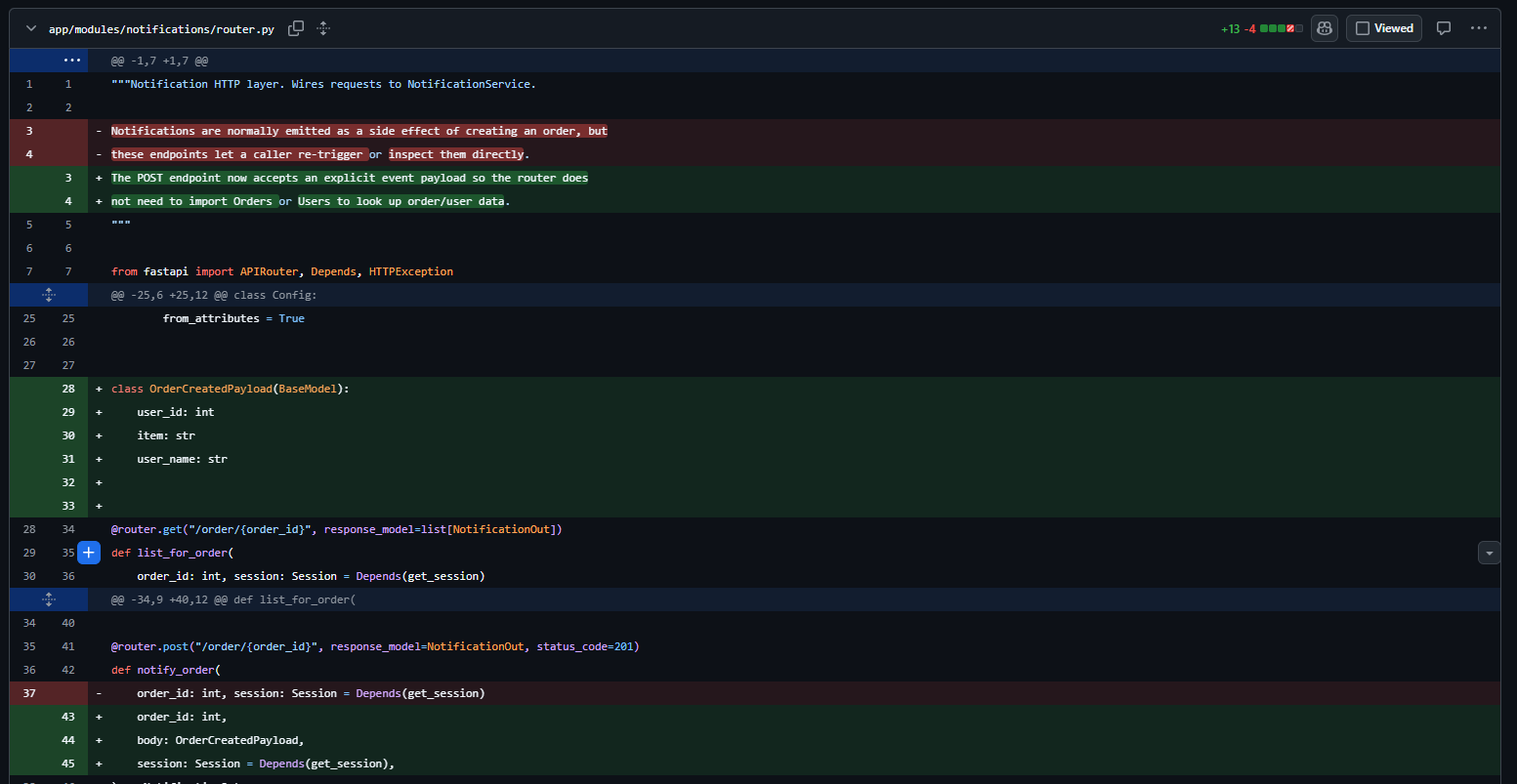This screenshot has height=784, width=1517.
Task: Click the added 'user_name: str' line
Action: [x=182, y=459]
